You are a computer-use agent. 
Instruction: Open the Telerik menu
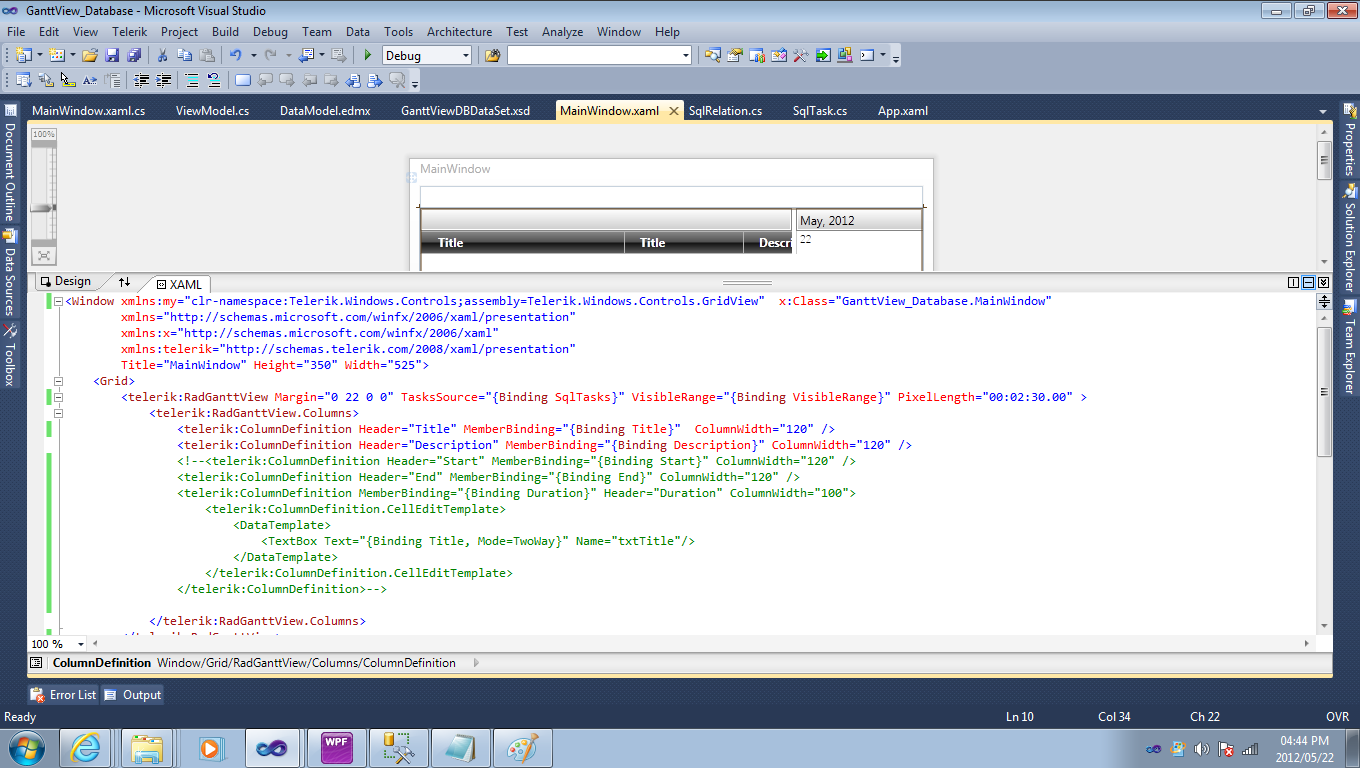click(130, 32)
